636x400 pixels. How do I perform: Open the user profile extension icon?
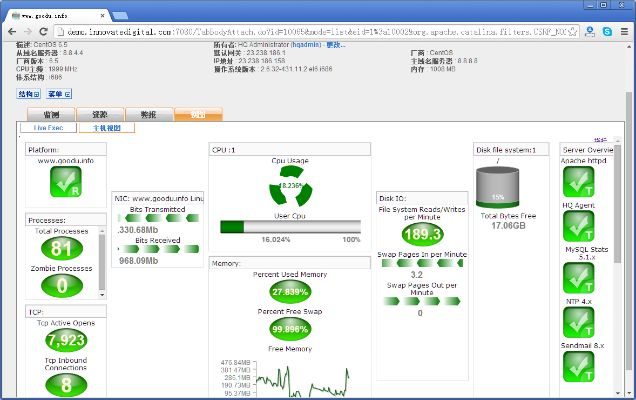[590, 31]
